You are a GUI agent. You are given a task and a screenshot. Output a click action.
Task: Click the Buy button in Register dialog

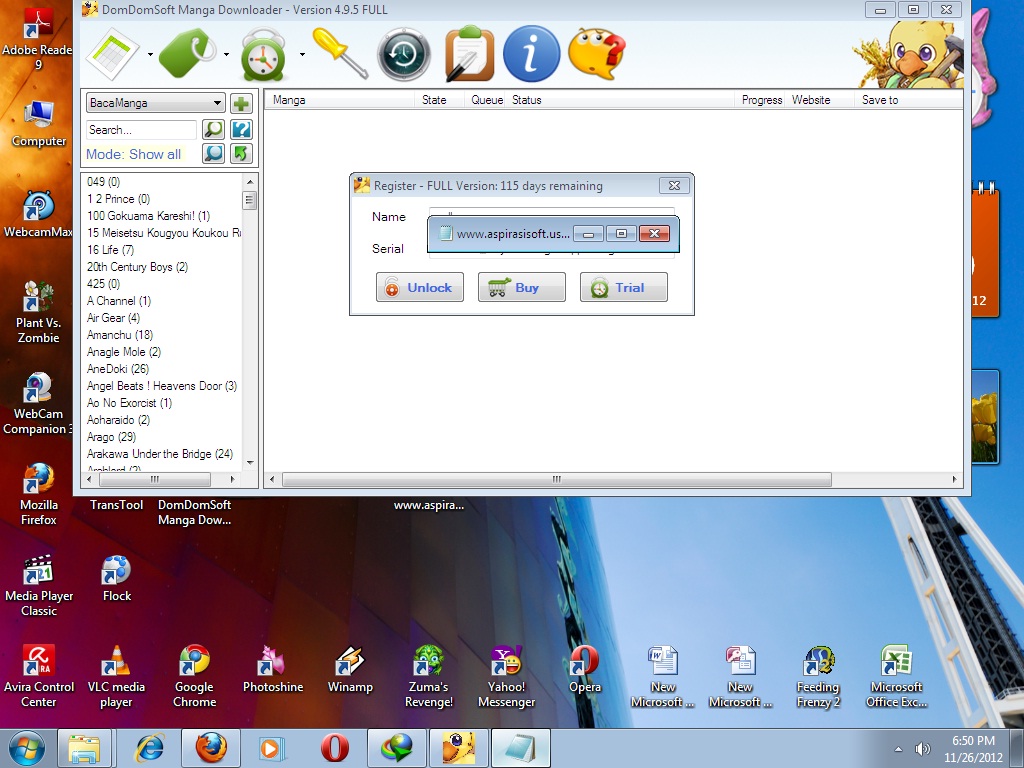(x=522, y=287)
